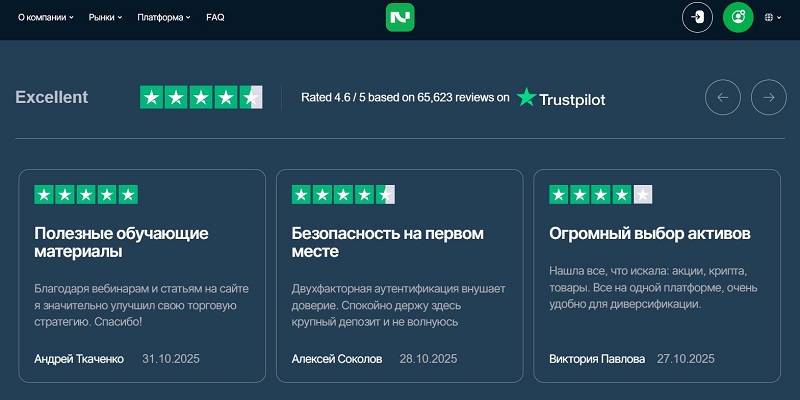Open review "Безопасность на первом месте"
800x400 pixels.
pyautogui.click(x=387, y=242)
